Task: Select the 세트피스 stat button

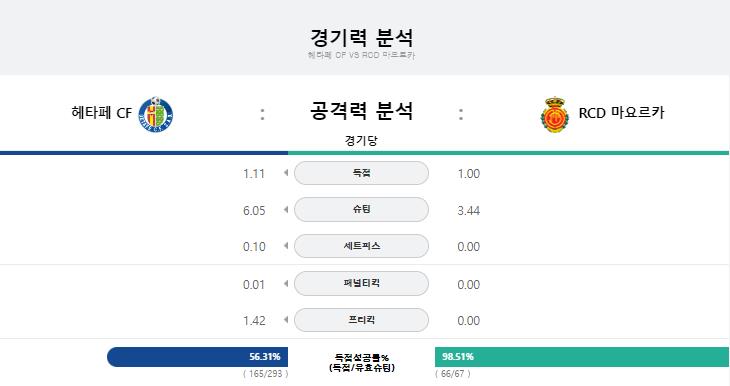Action: (361, 246)
